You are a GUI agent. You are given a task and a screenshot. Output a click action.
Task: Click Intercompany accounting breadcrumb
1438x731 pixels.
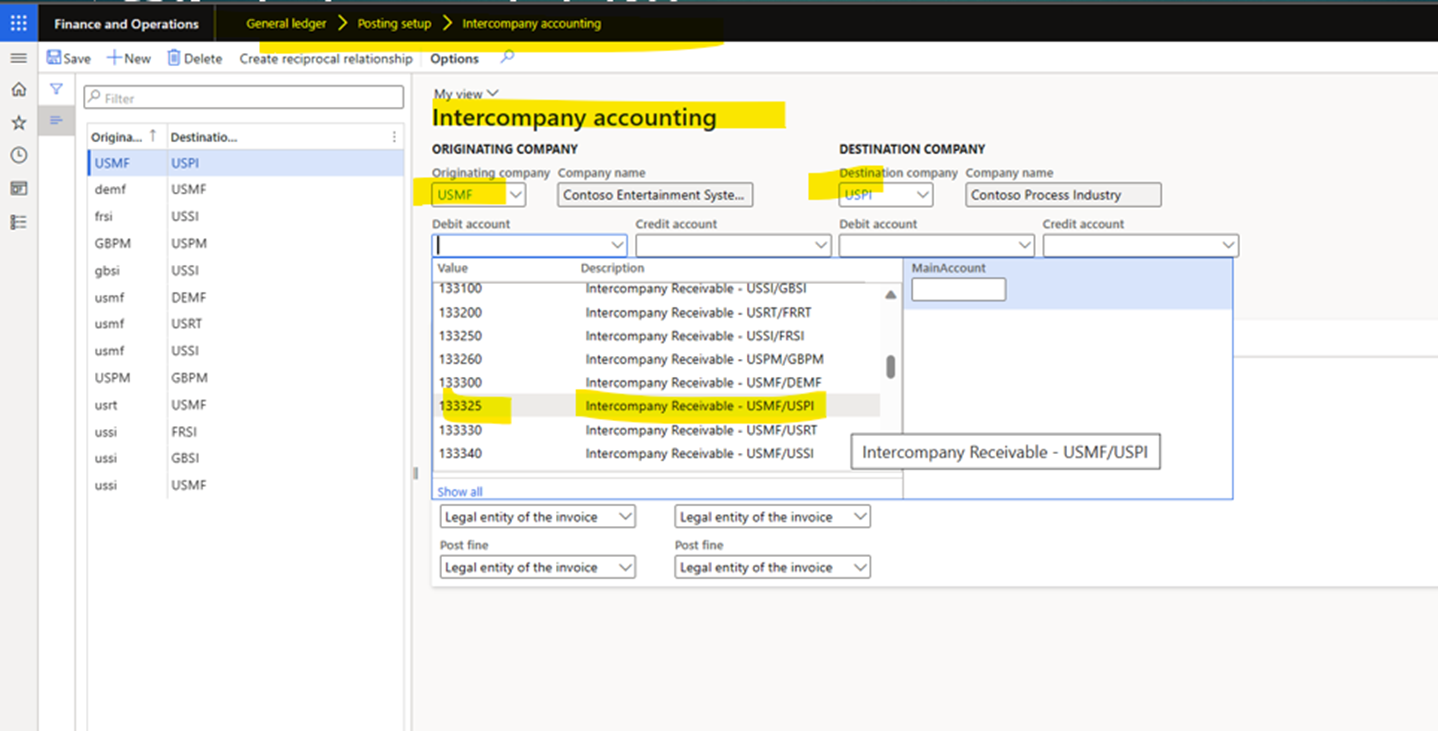point(531,23)
